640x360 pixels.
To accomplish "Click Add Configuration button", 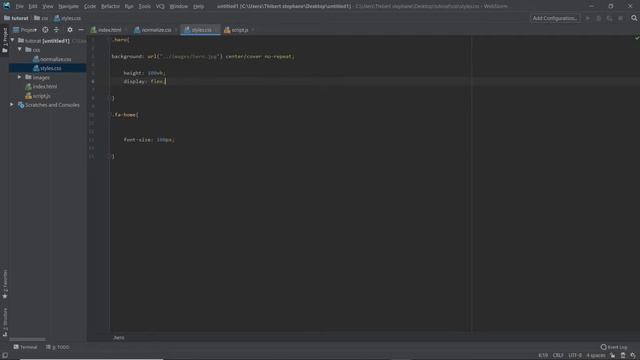I will coord(555,18).
